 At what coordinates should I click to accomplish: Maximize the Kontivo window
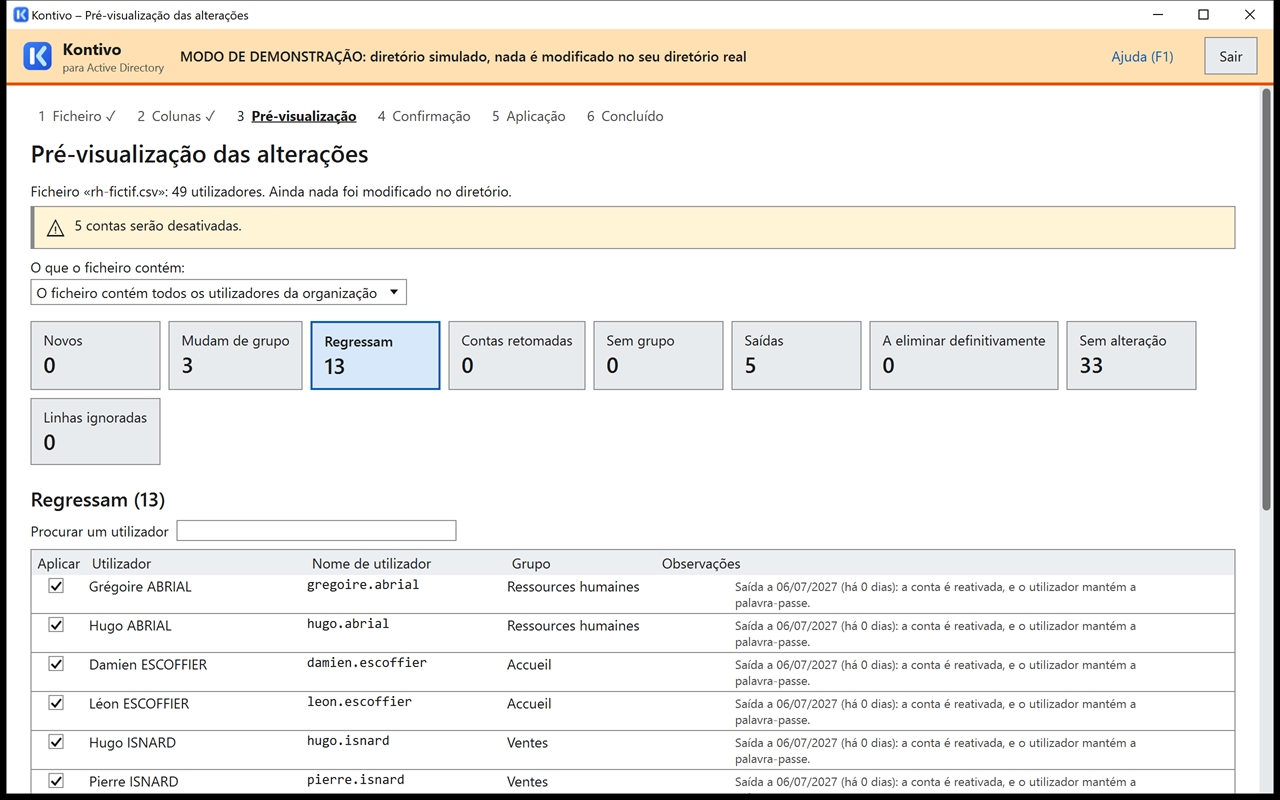(1204, 15)
